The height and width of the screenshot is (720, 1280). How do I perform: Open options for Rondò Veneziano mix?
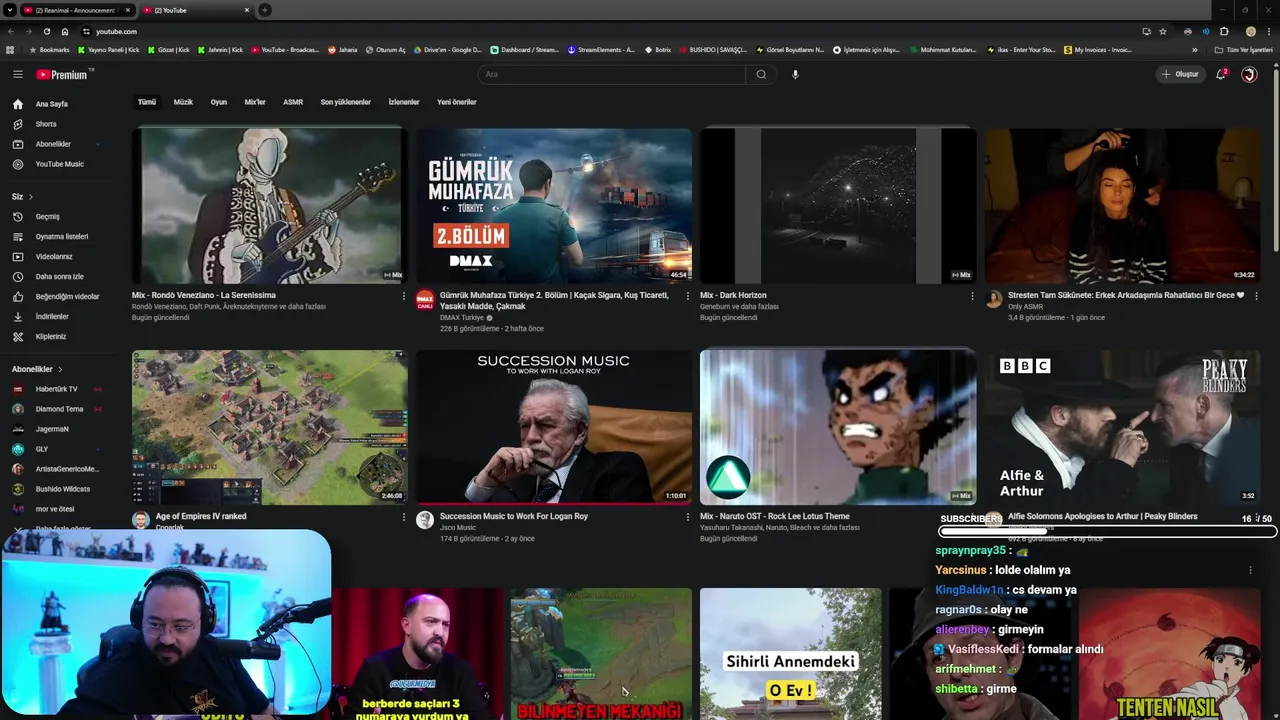click(x=404, y=296)
